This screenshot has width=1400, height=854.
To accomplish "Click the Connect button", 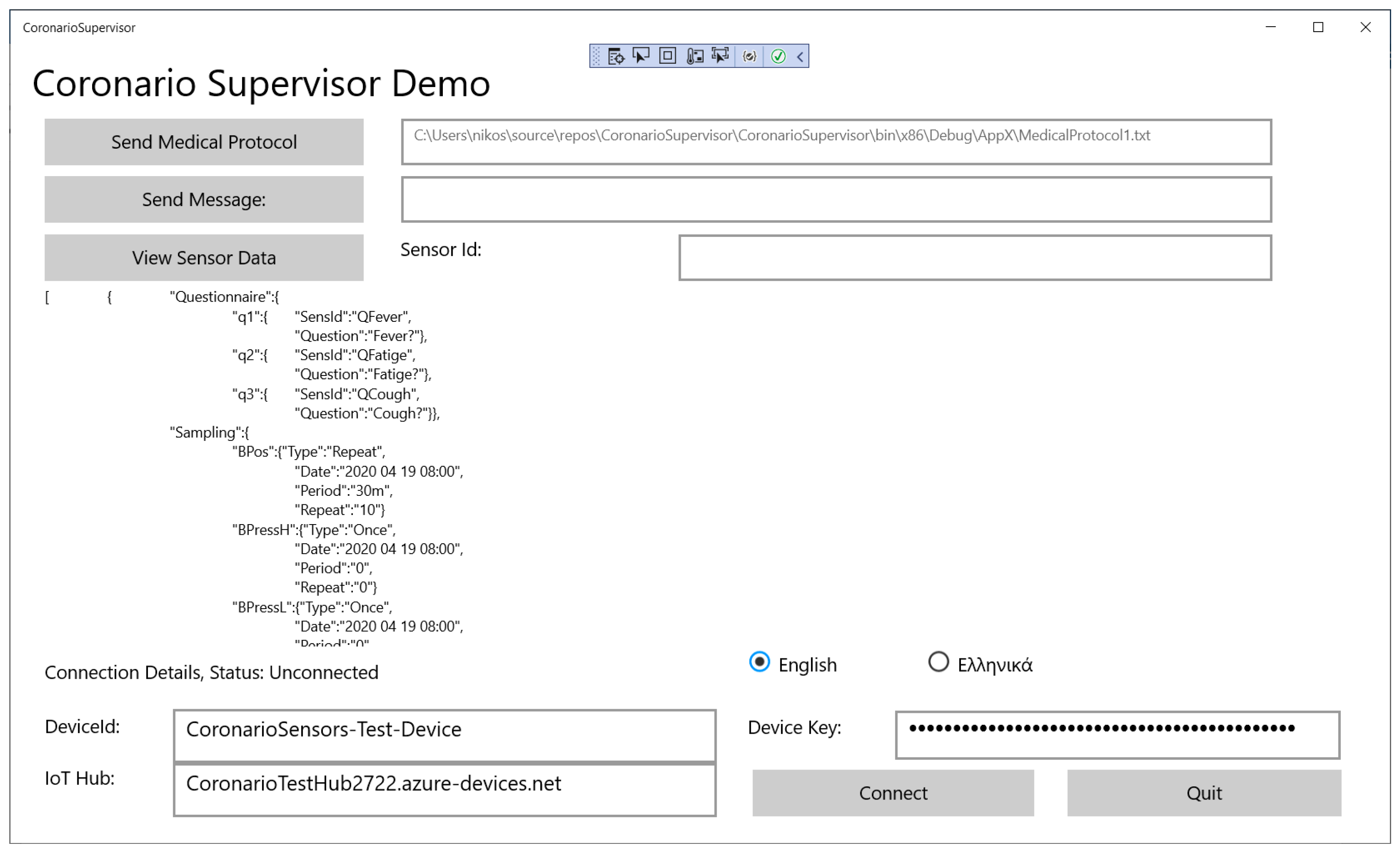I will [x=892, y=793].
